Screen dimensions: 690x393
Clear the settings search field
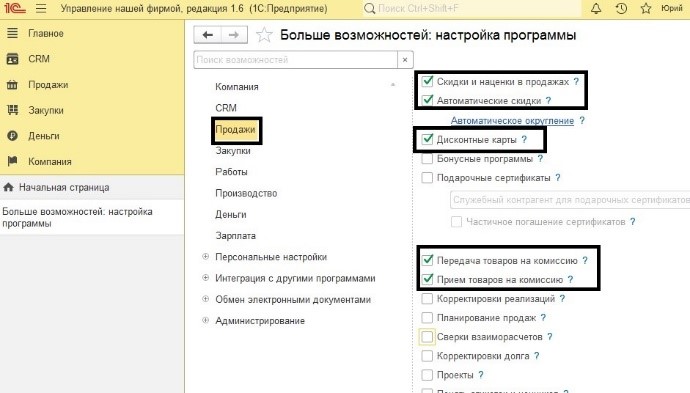(405, 60)
